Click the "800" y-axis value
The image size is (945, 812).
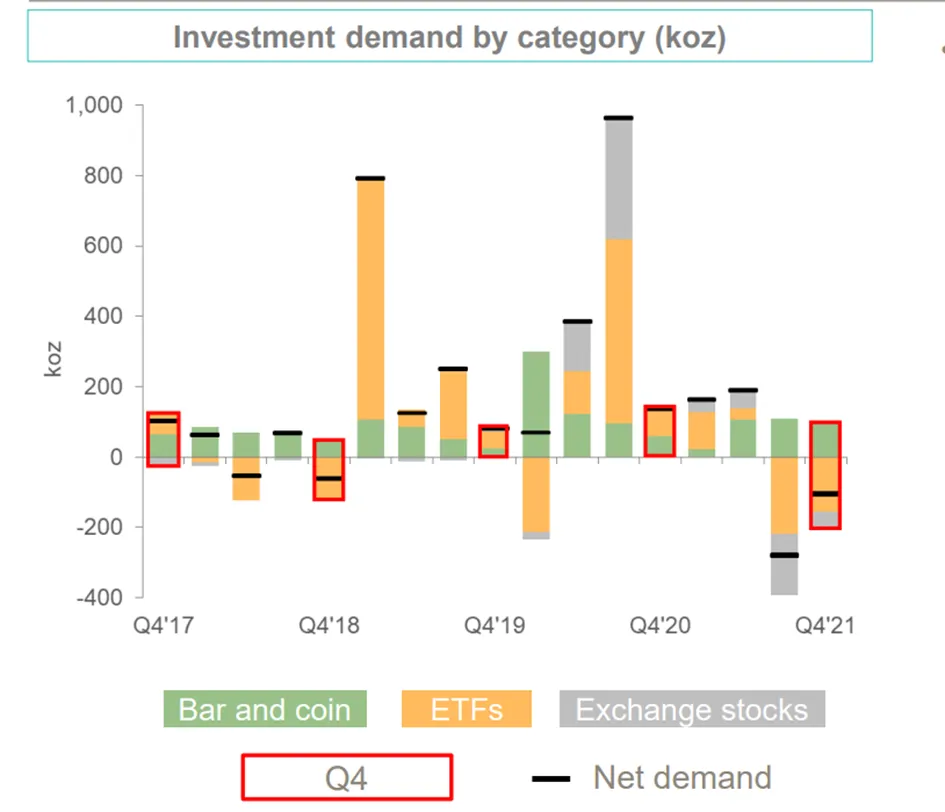click(103, 175)
